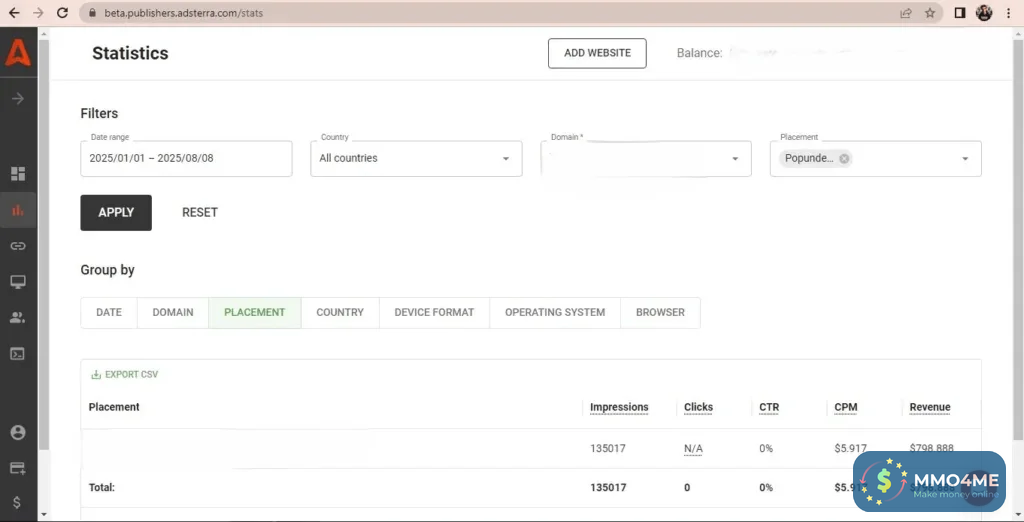Group by Device Format tab

click(x=434, y=312)
